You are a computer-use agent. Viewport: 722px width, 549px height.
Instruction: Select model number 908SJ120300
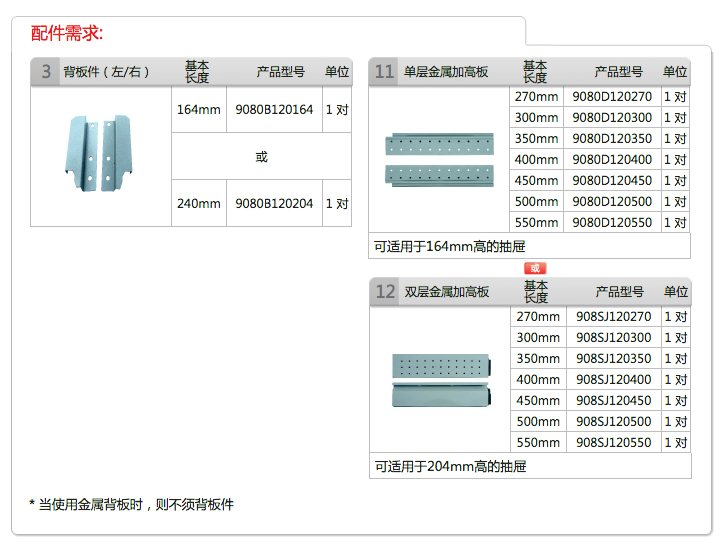pos(613,338)
